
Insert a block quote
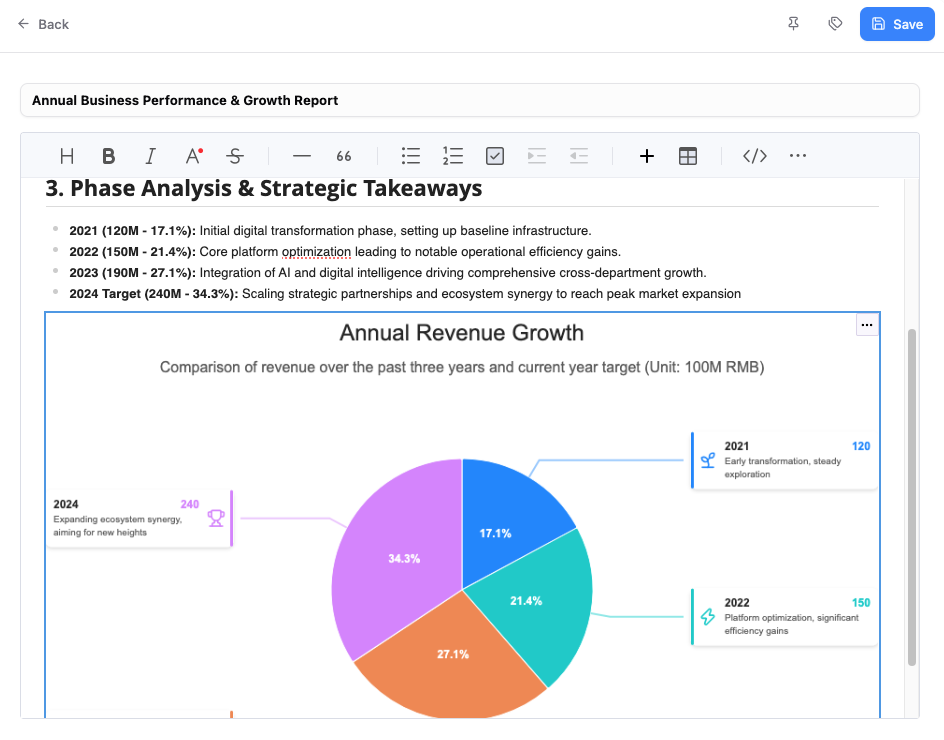coord(344,156)
